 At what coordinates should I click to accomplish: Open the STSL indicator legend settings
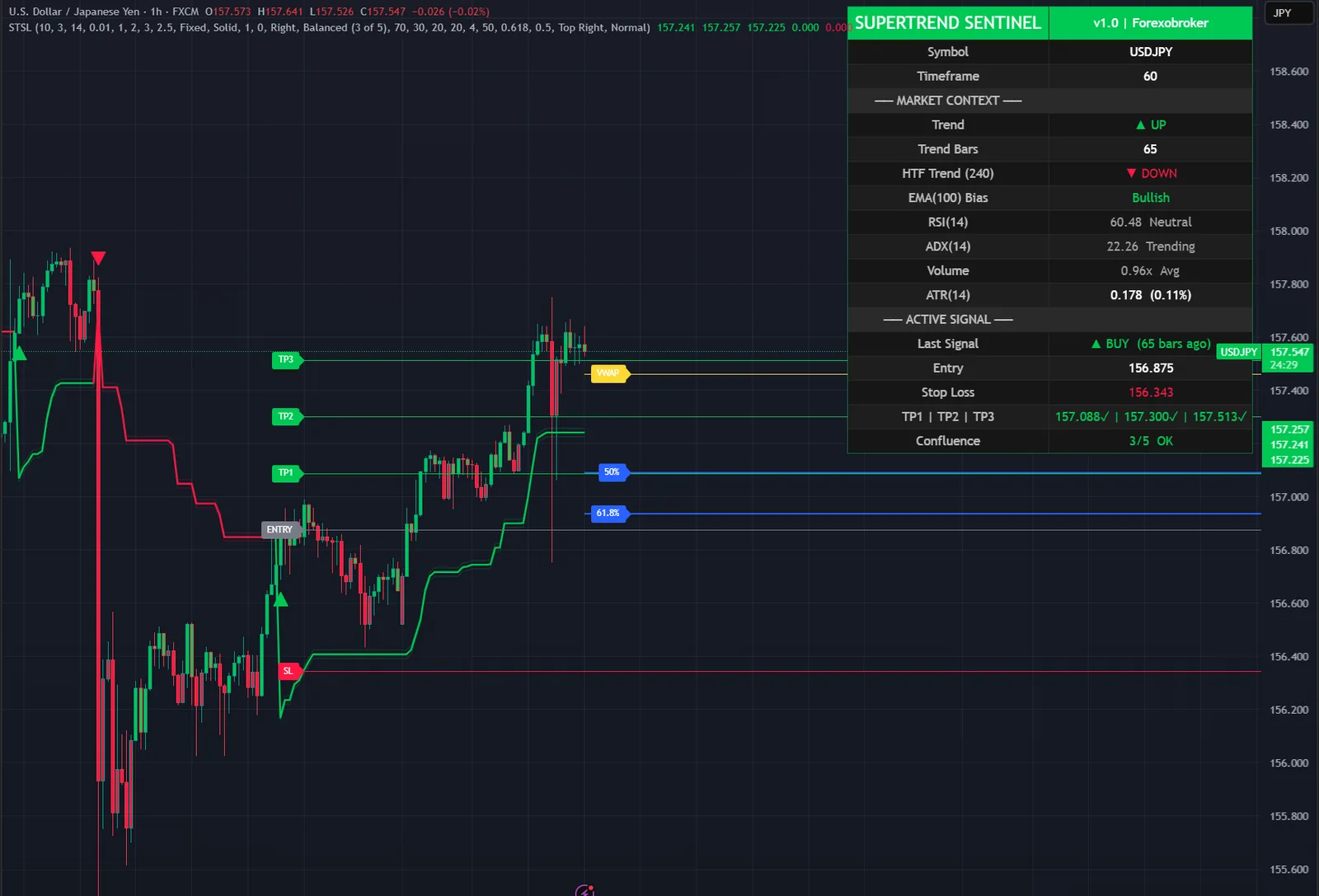pyautogui.click(x=329, y=28)
